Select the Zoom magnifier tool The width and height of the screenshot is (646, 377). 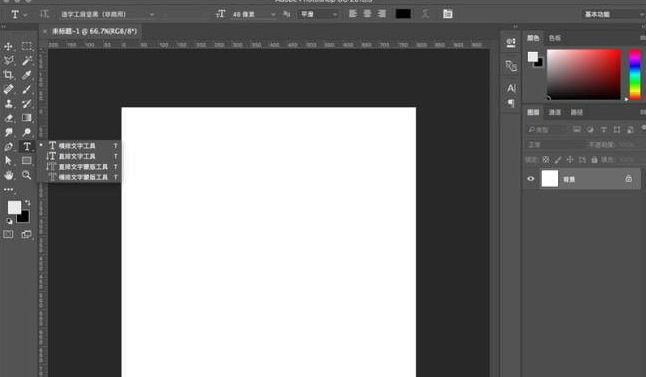click(27, 175)
